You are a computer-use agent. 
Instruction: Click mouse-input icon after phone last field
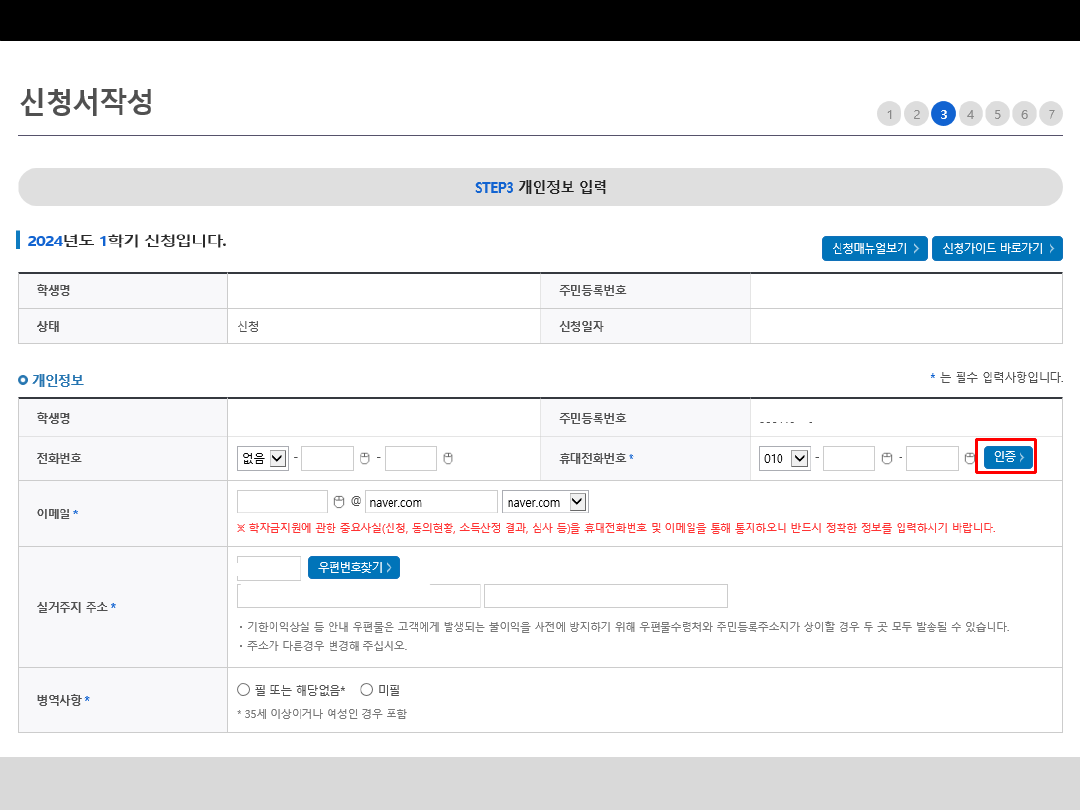pyautogui.click(x=448, y=458)
